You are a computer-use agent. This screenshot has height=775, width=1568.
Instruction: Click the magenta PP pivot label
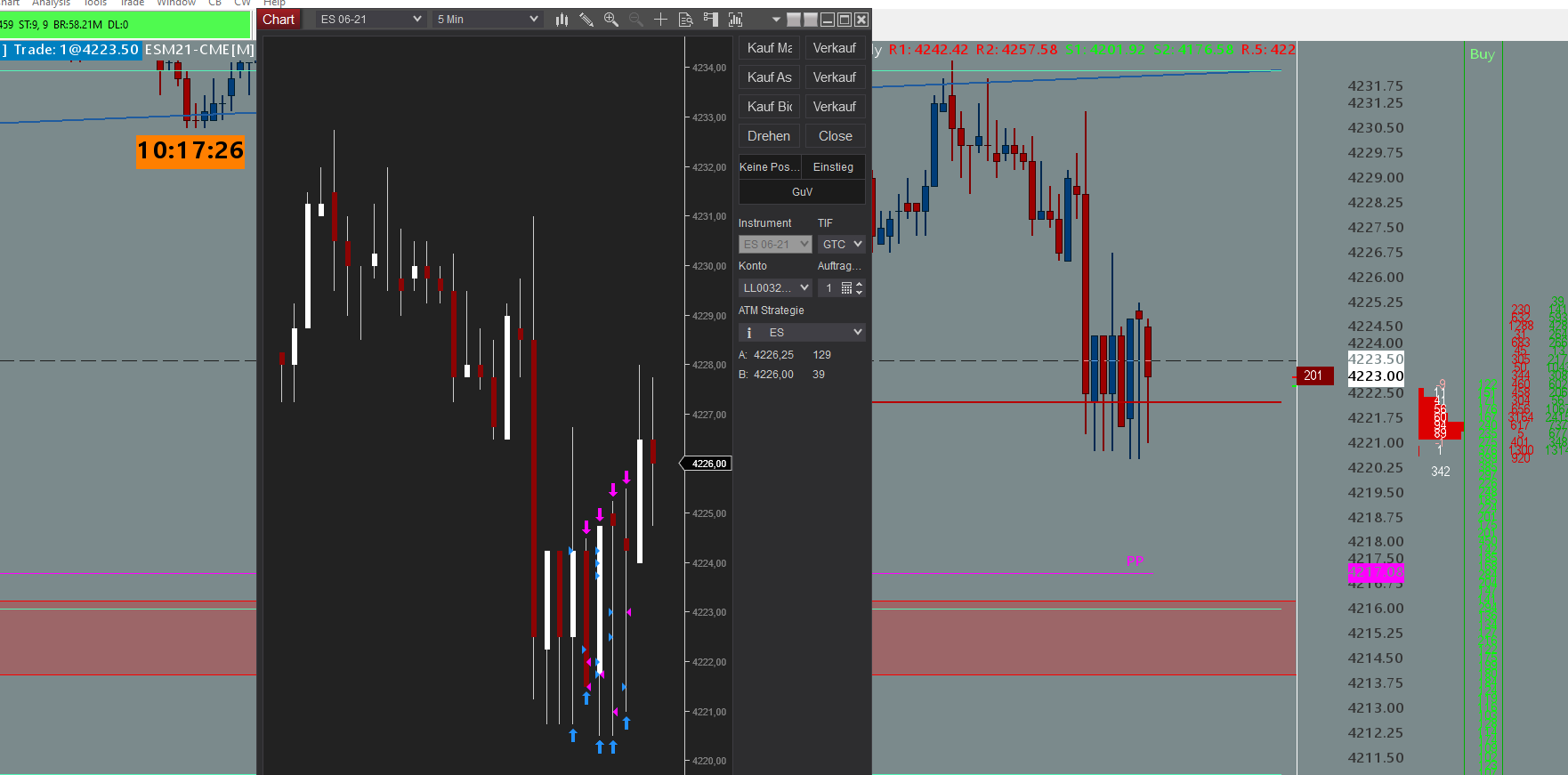[1135, 561]
